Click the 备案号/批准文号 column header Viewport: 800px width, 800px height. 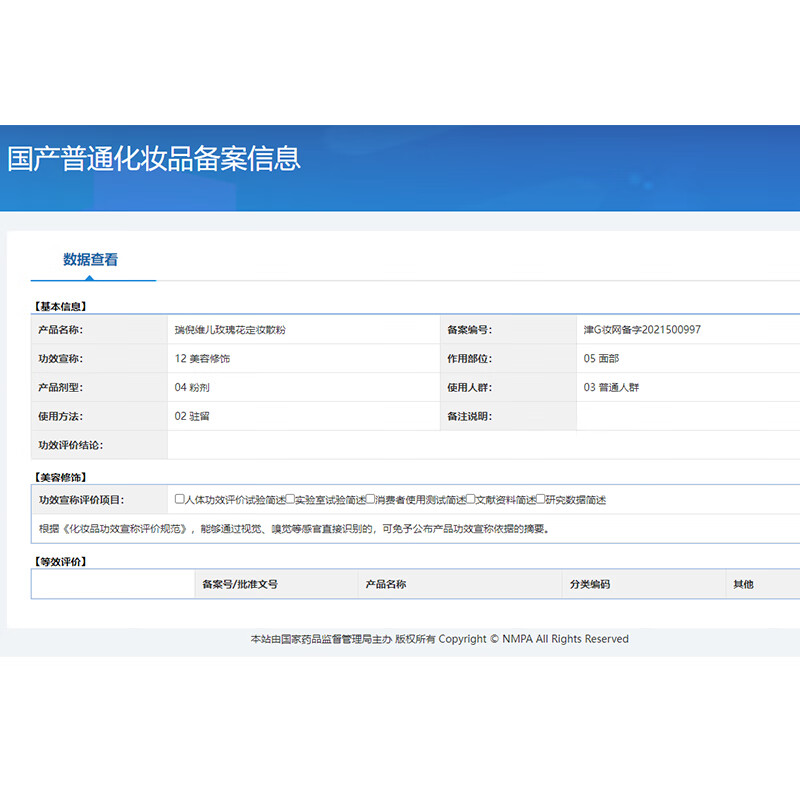point(240,584)
